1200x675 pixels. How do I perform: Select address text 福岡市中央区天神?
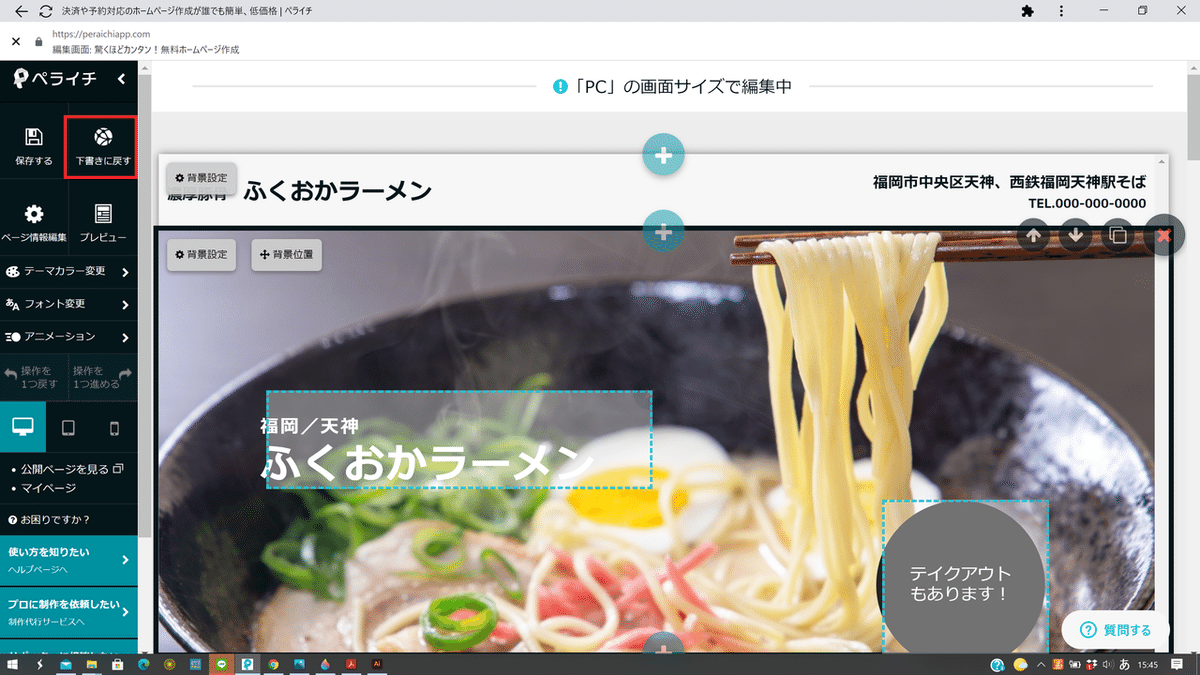click(x=1009, y=182)
